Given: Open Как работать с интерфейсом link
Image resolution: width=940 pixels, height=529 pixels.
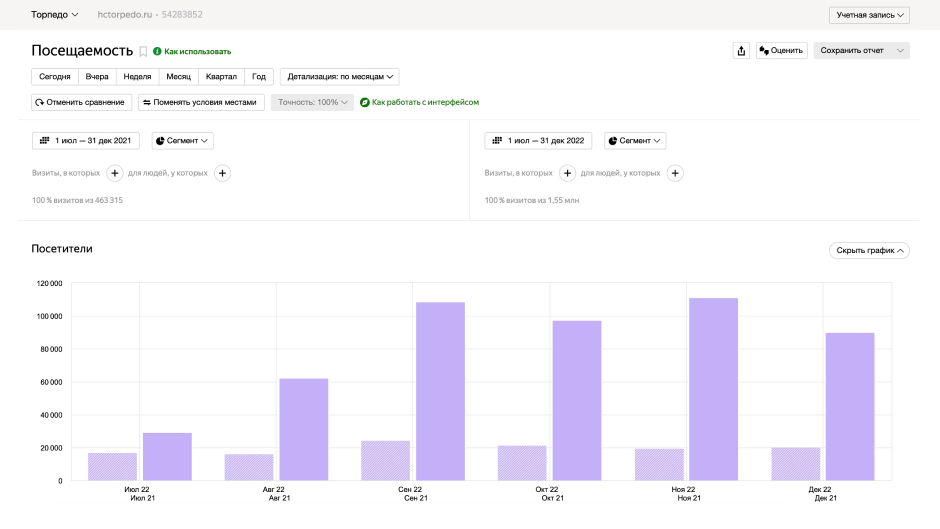Looking at the screenshot, I should 425,103.
